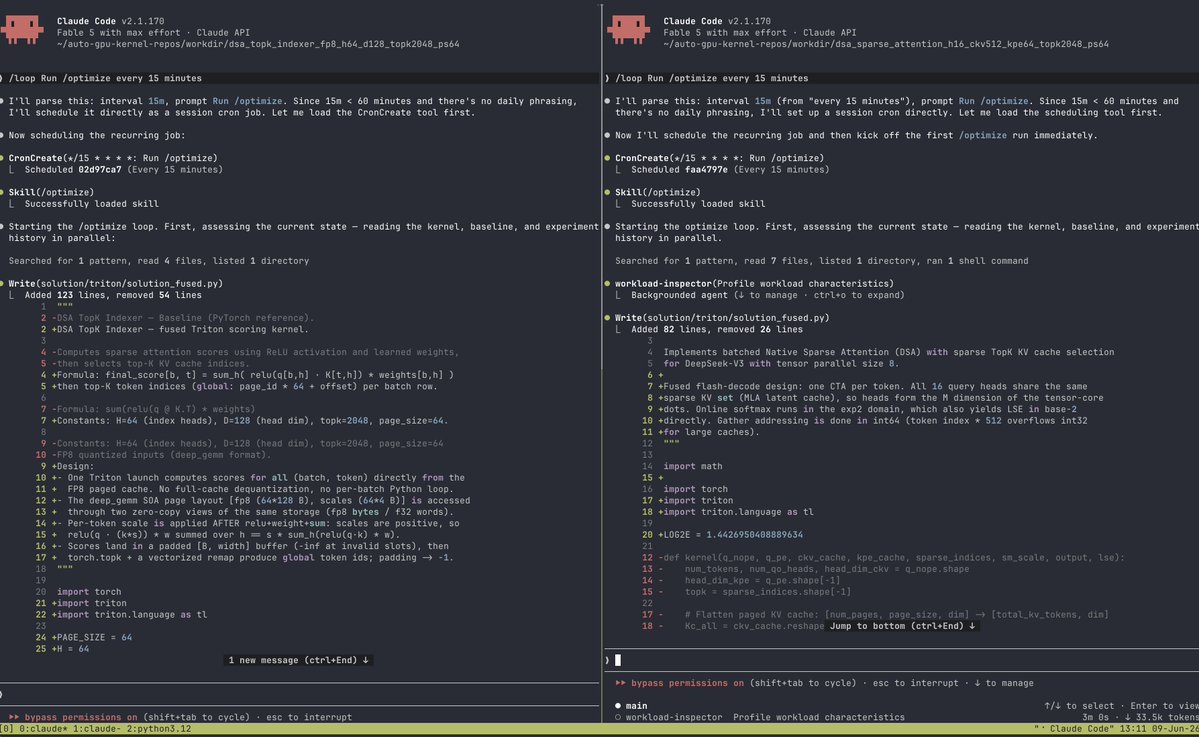The height and width of the screenshot is (737, 1199).
Task: Switch to tmux window 2:python3.12
Action: 159,729
